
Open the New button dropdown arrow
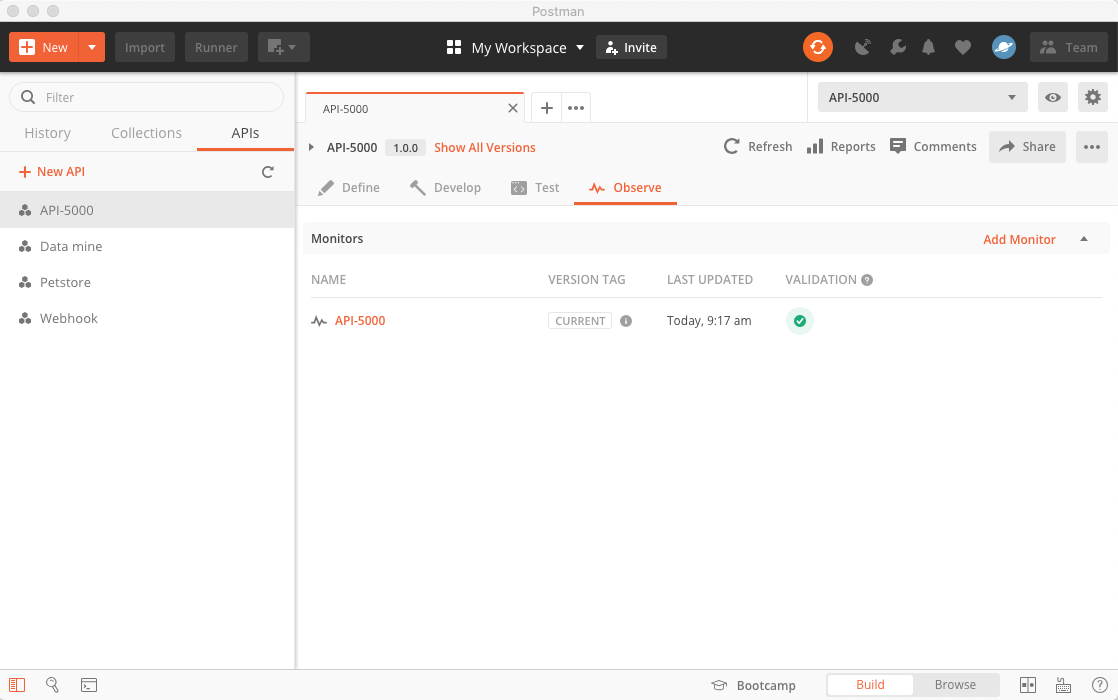click(92, 47)
